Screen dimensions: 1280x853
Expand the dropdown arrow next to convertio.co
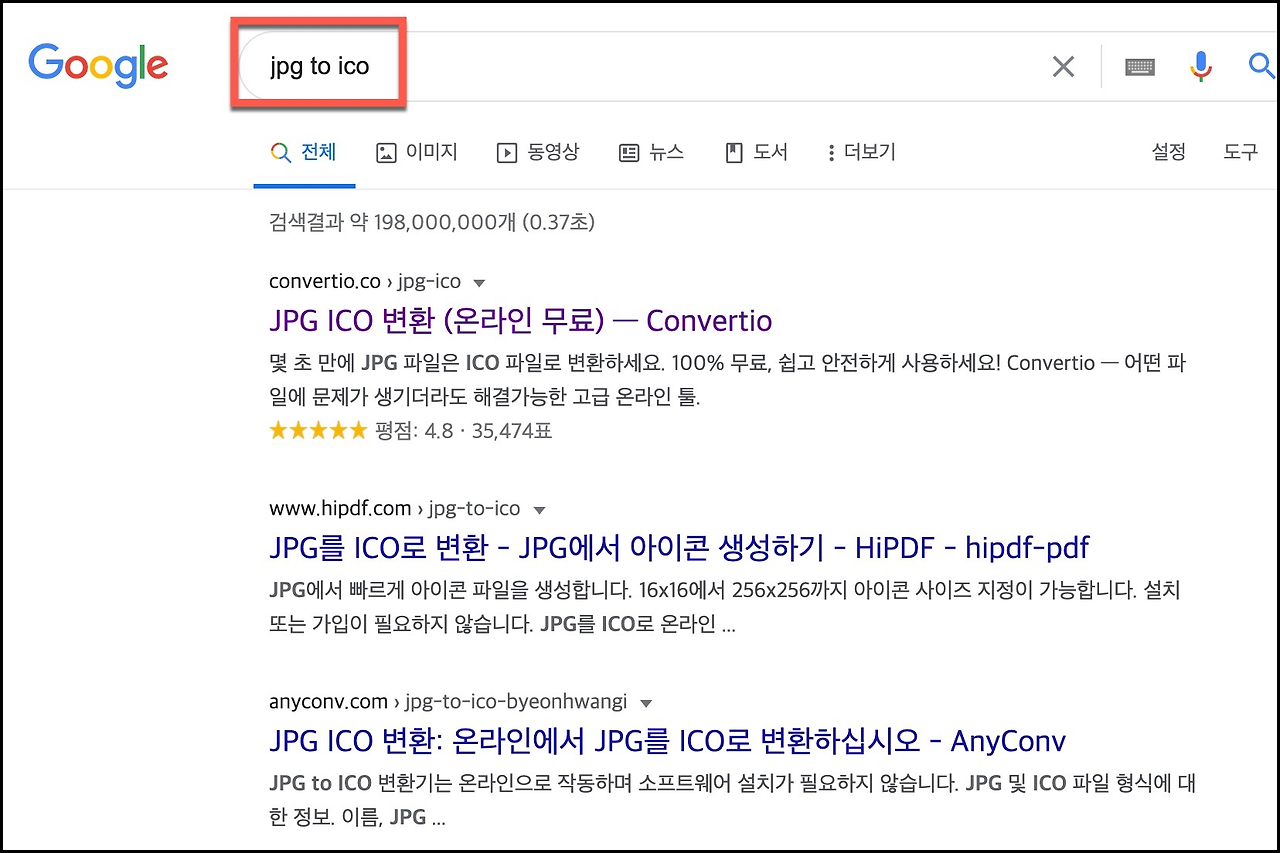478,283
